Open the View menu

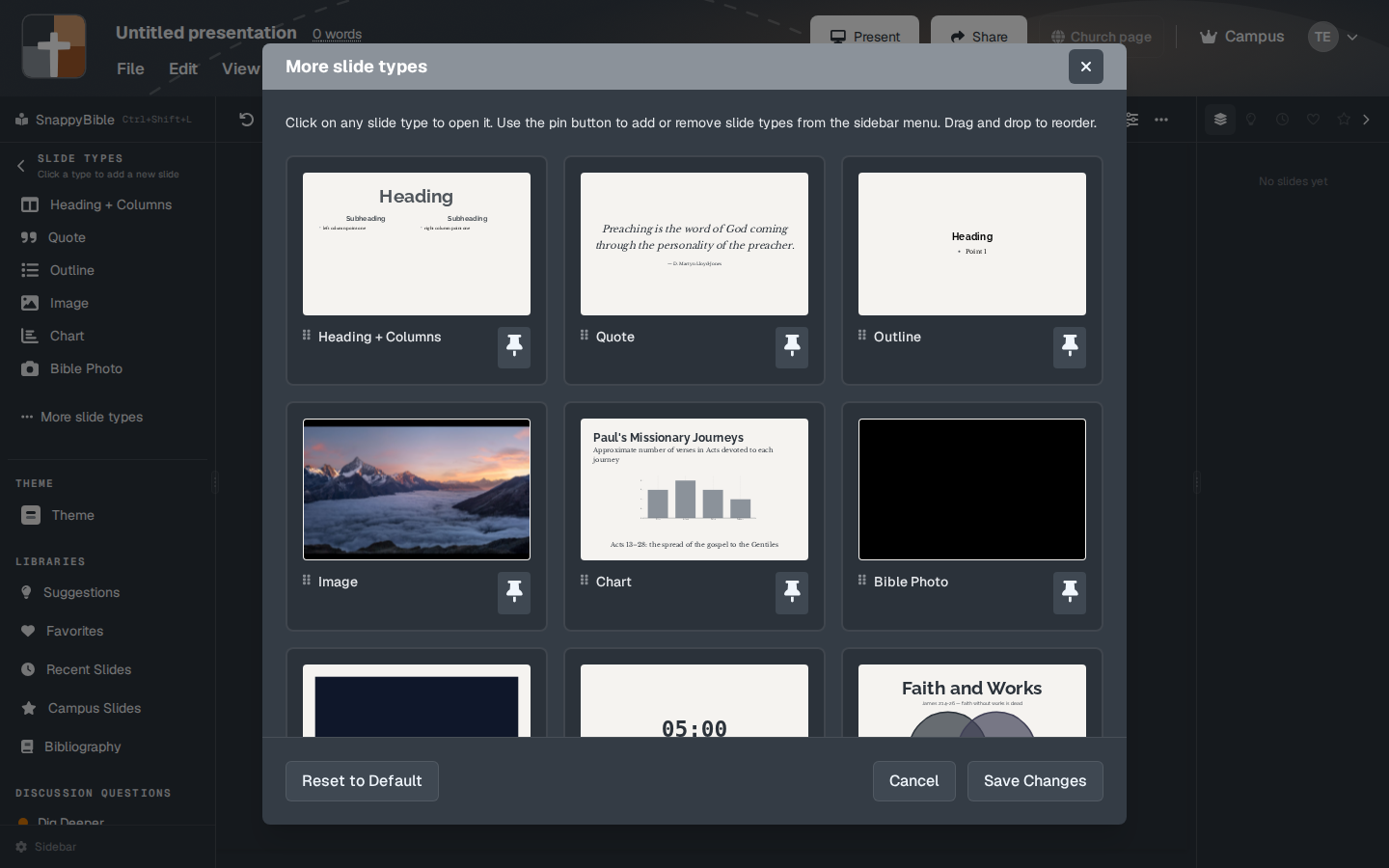click(x=241, y=68)
